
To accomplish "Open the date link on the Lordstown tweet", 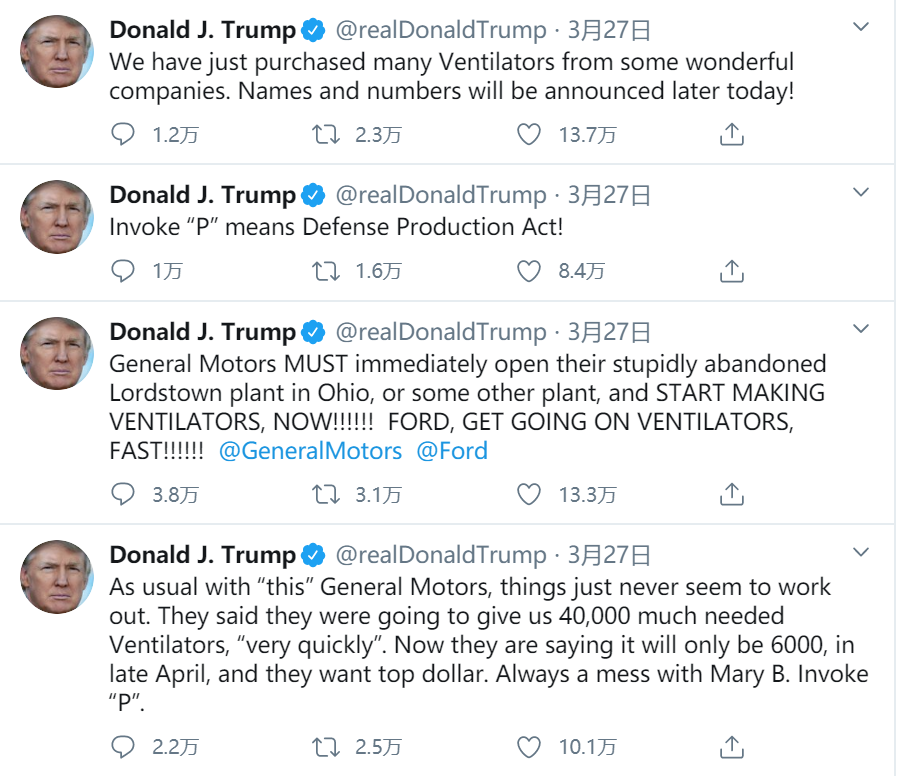I will coord(609,332).
